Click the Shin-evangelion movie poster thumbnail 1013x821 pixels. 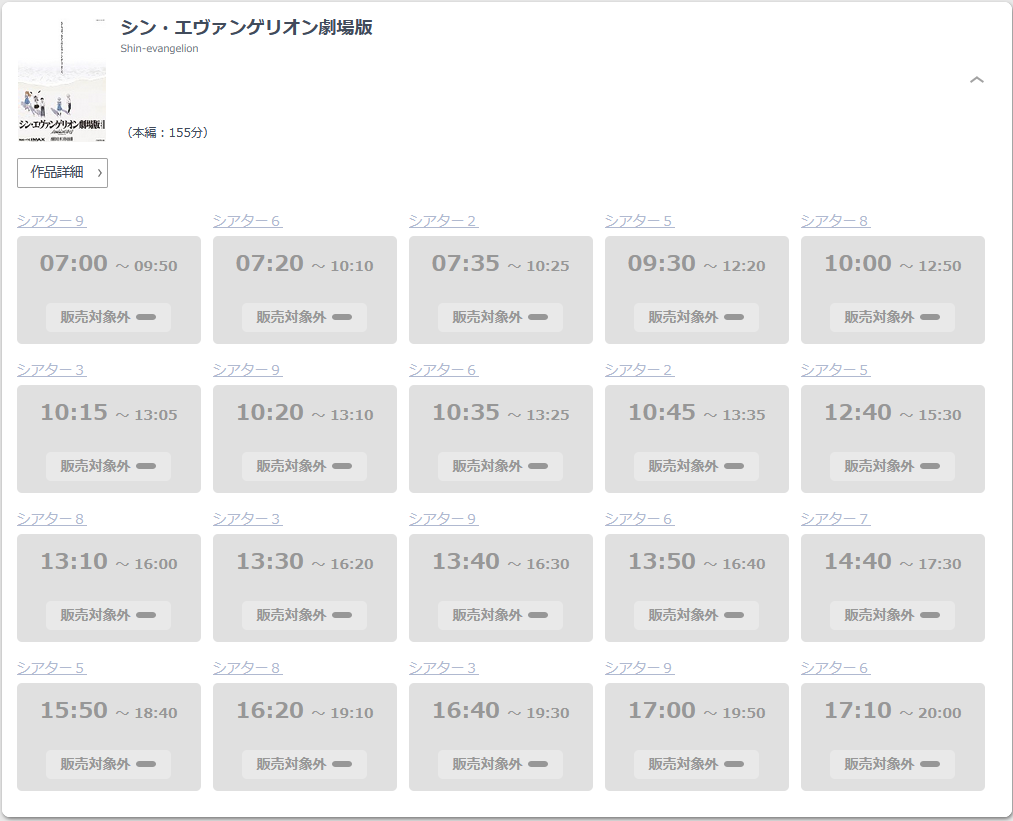point(61,80)
